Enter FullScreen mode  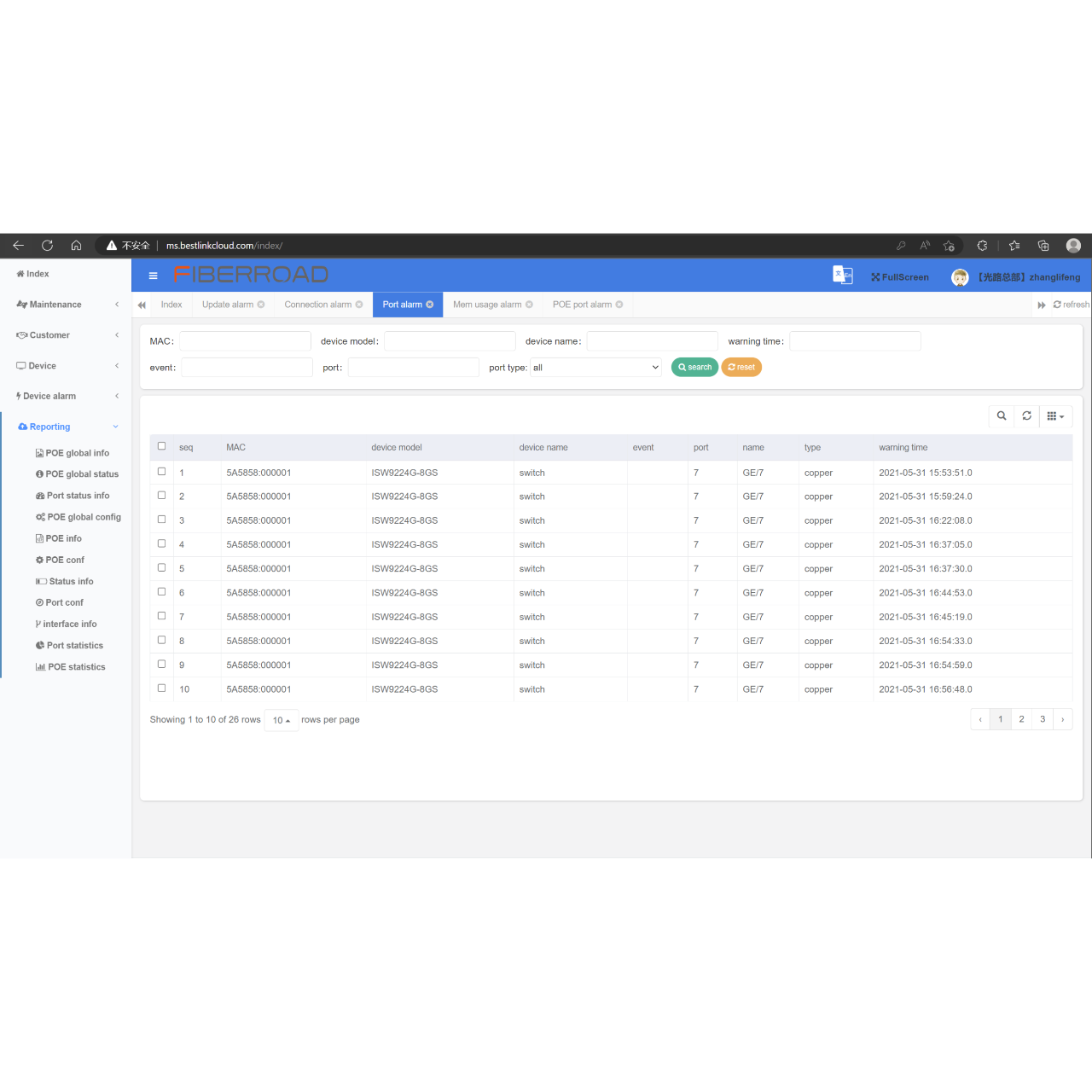pyautogui.click(x=900, y=277)
